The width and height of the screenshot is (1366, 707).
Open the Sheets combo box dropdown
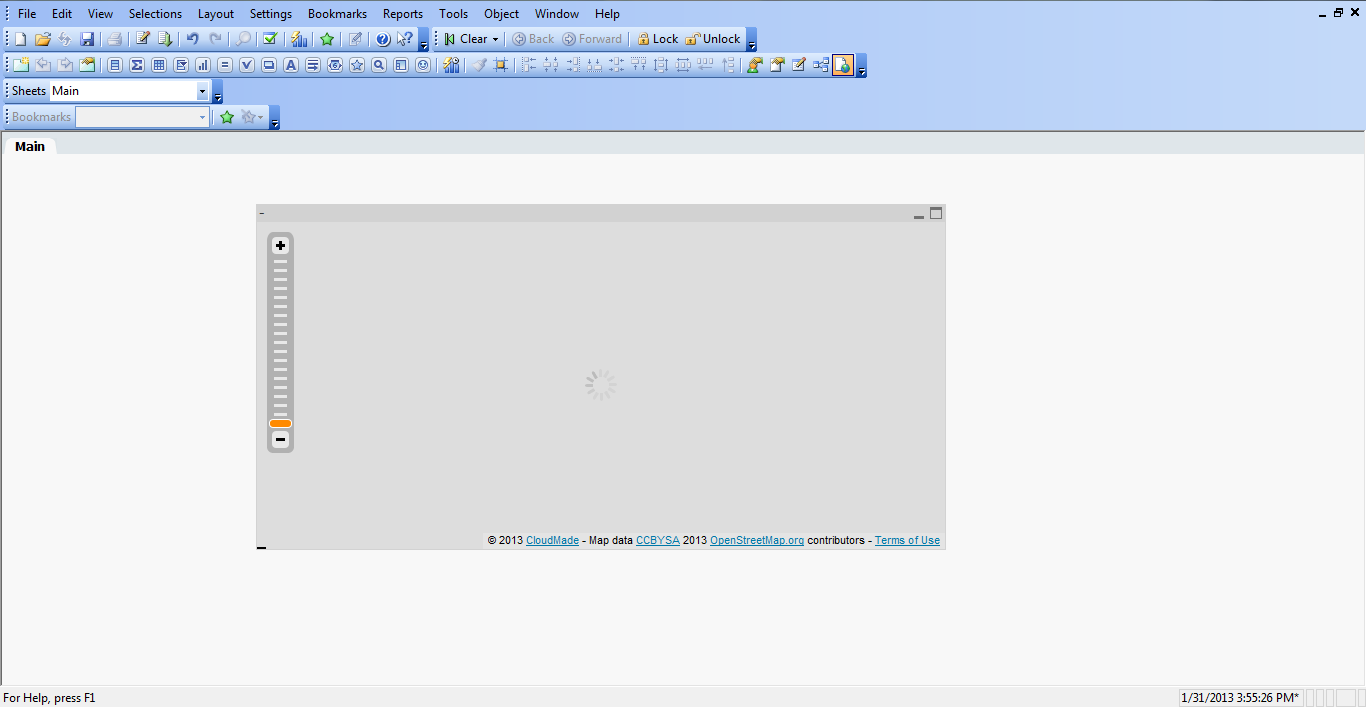click(202, 91)
